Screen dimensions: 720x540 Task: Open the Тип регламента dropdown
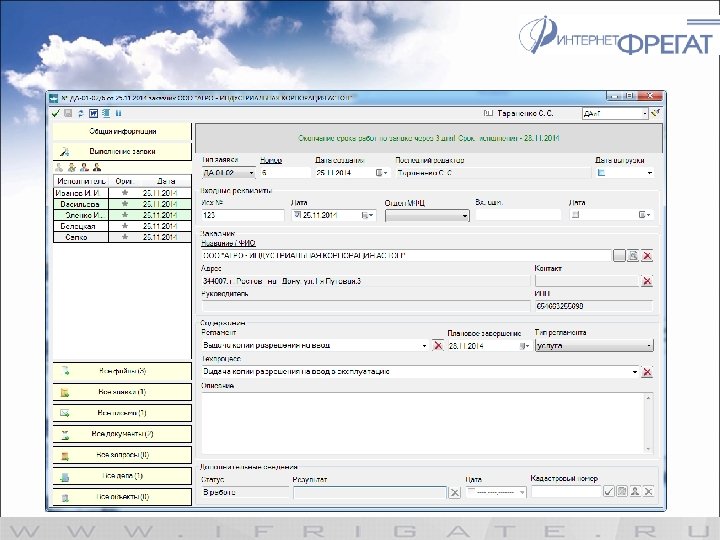click(x=648, y=345)
